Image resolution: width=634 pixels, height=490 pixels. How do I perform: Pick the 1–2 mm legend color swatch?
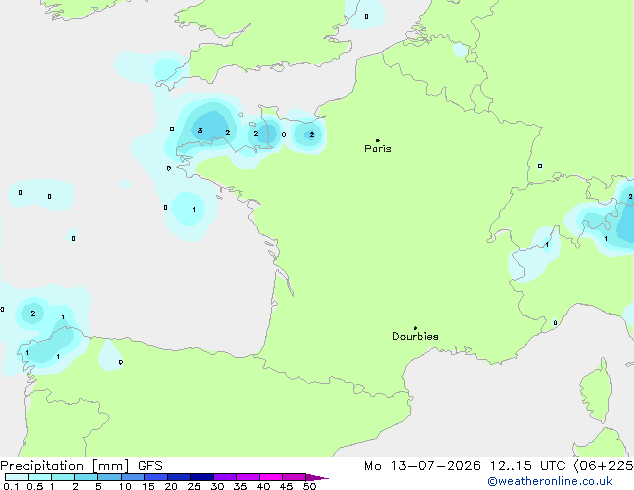pos(63,477)
